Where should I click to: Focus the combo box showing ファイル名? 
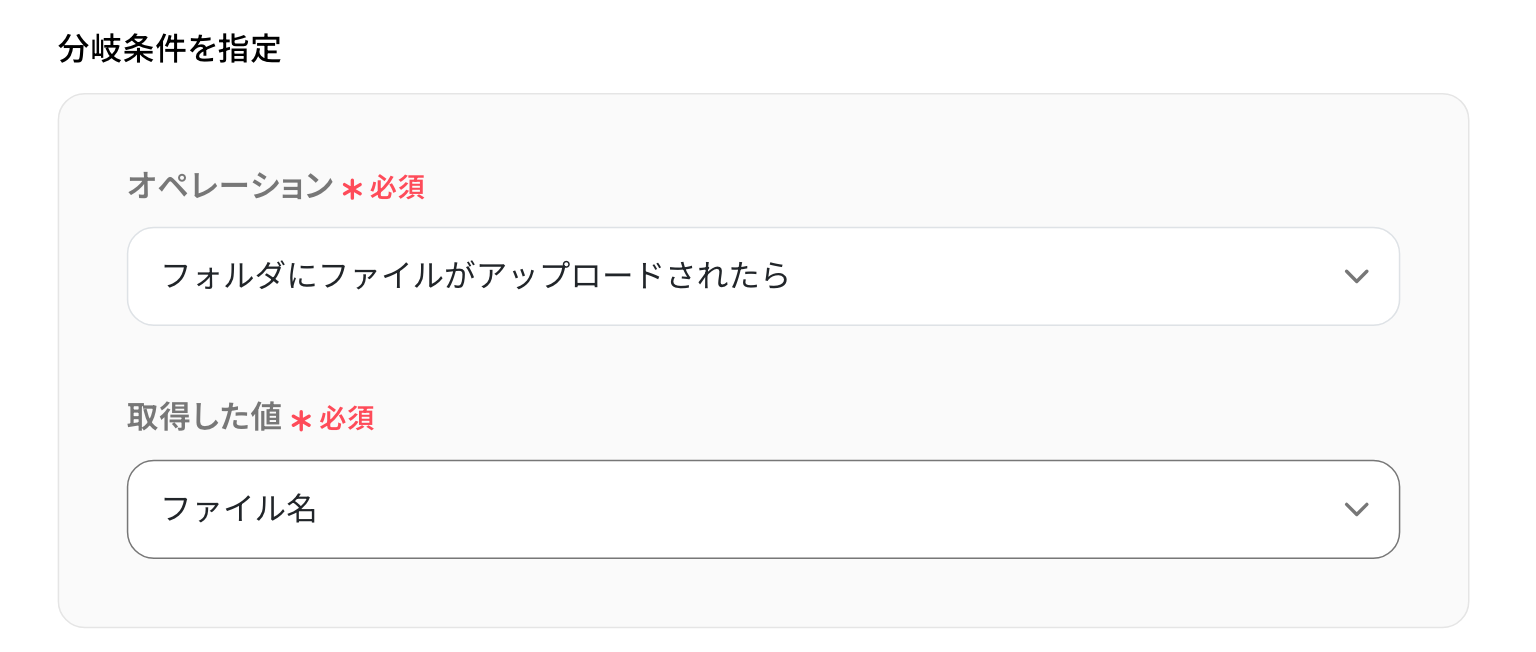700,509
